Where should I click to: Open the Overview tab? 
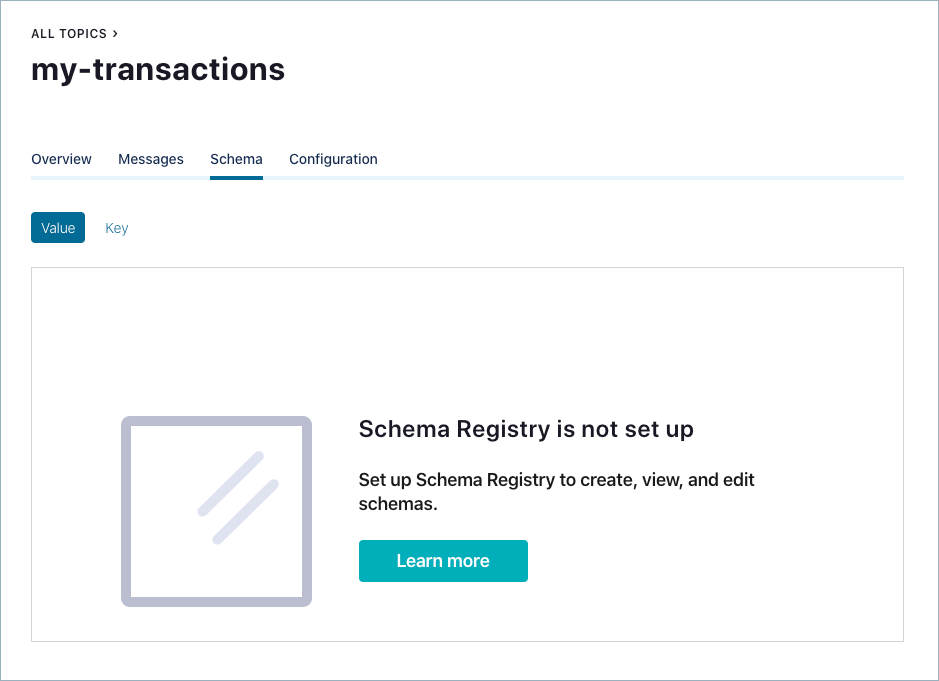61,159
